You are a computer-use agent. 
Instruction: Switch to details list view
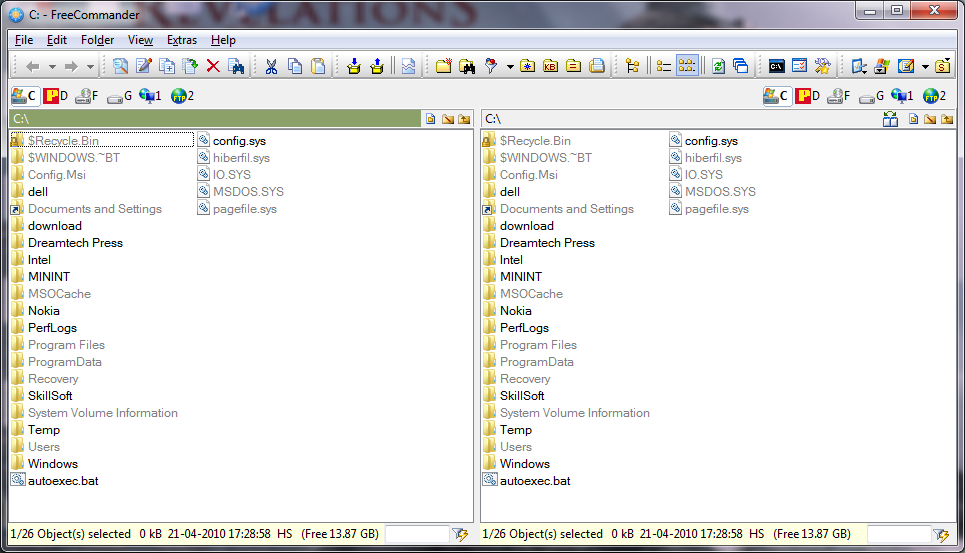(663, 66)
